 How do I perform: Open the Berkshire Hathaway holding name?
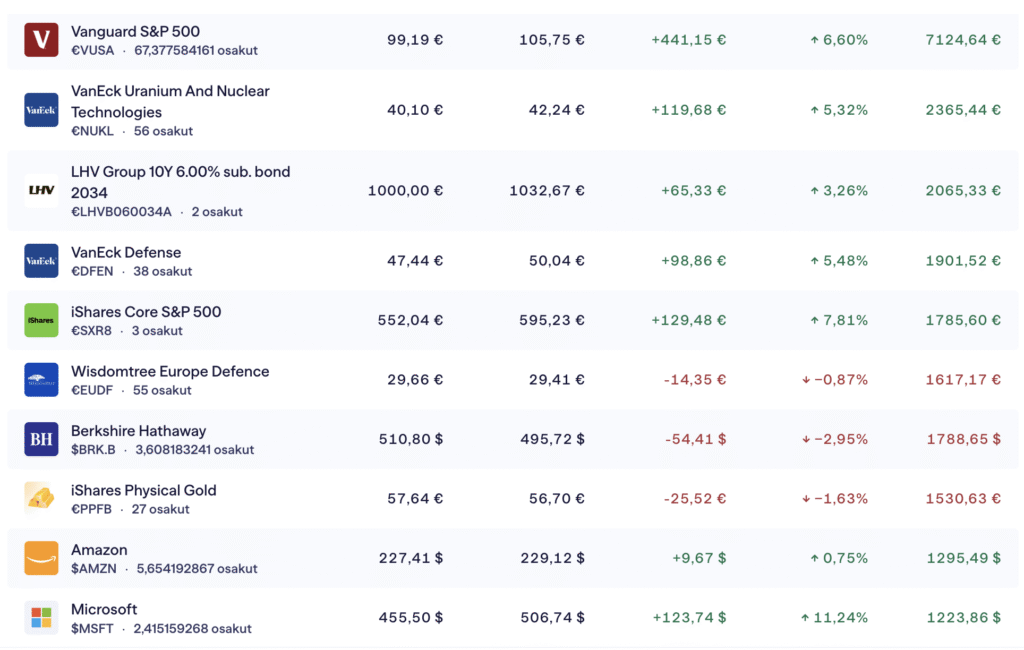pos(138,431)
